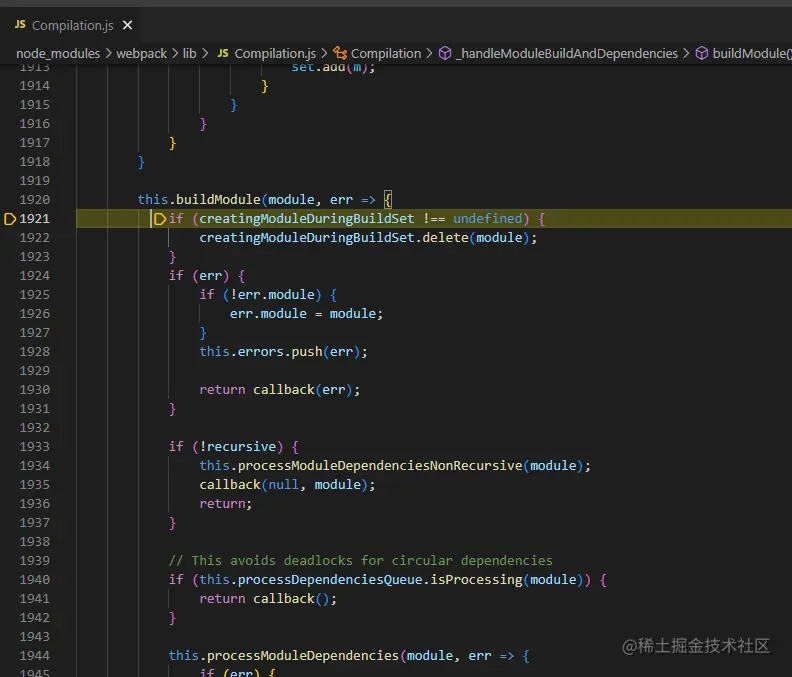Click 'return callback();' on line 1941
The image size is (792, 677).
tap(268, 599)
